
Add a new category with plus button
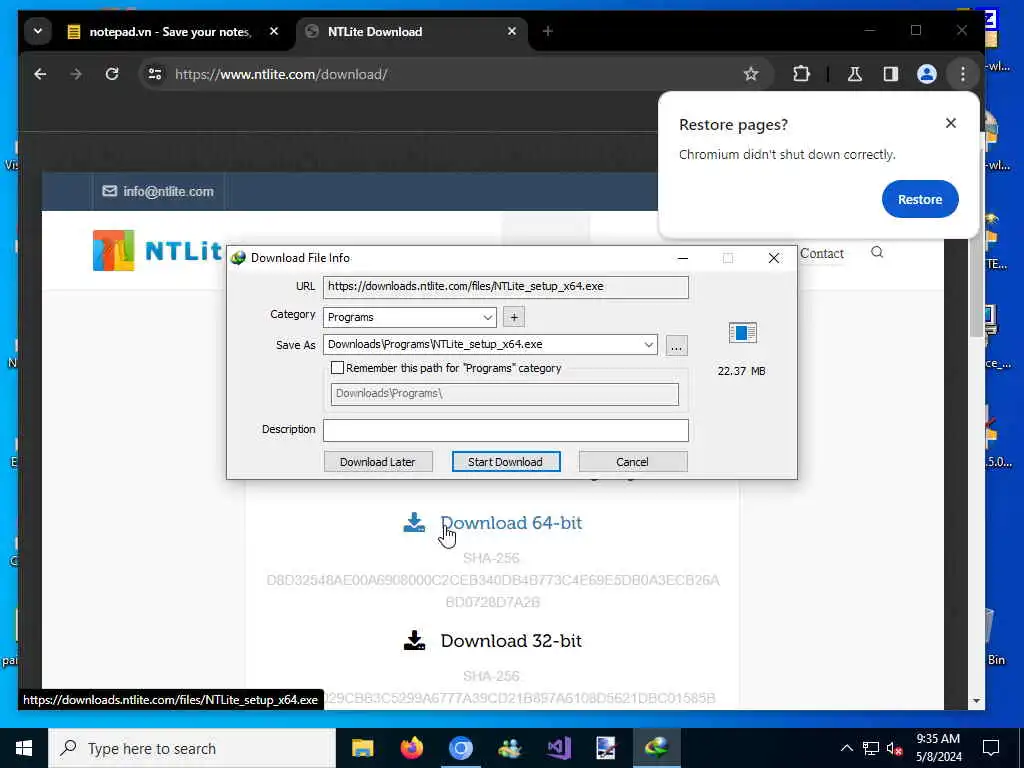click(514, 317)
